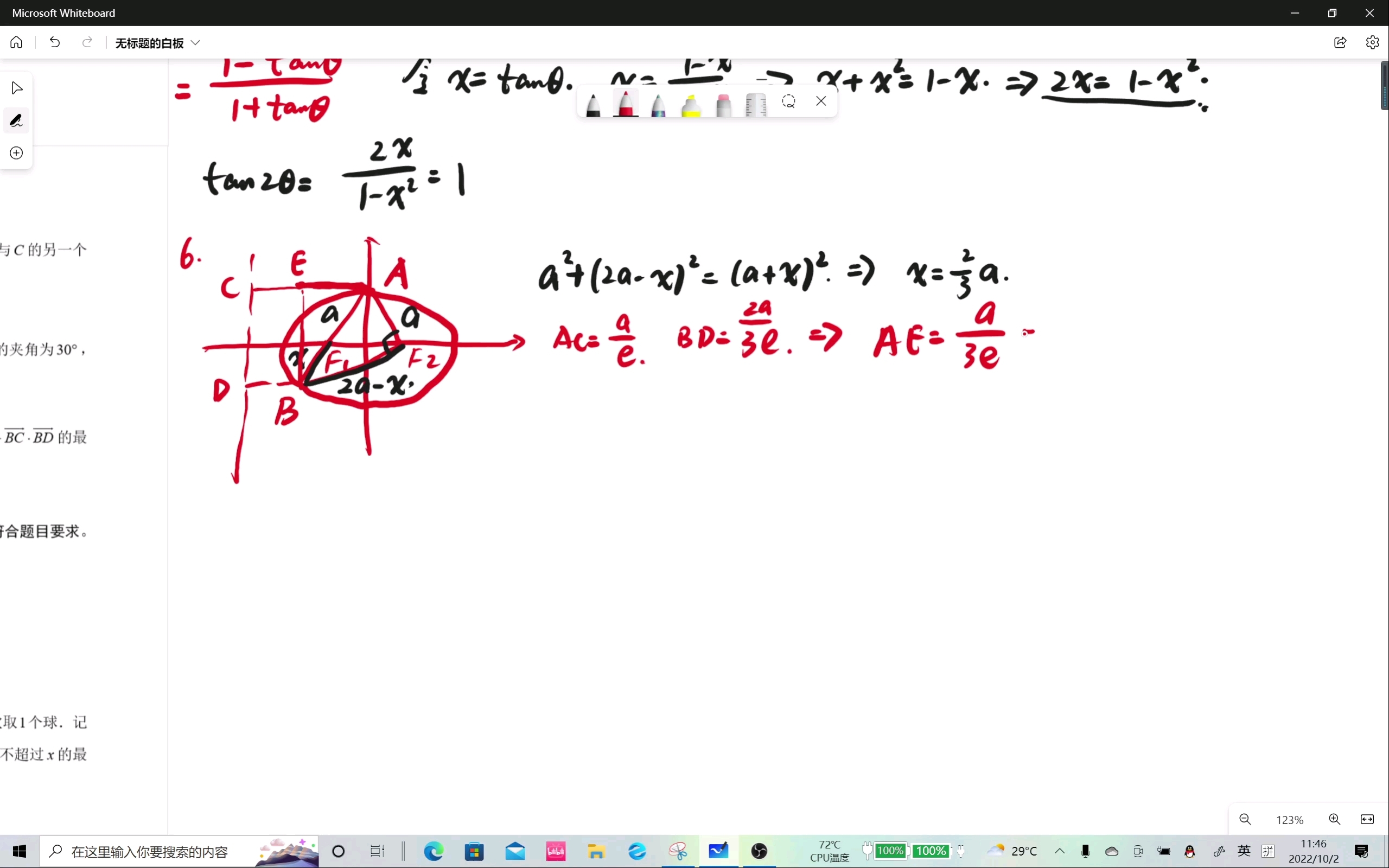The image size is (1389, 868).
Task: Expand the 无标题的白板 title dropdown
Action: (195, 43)
